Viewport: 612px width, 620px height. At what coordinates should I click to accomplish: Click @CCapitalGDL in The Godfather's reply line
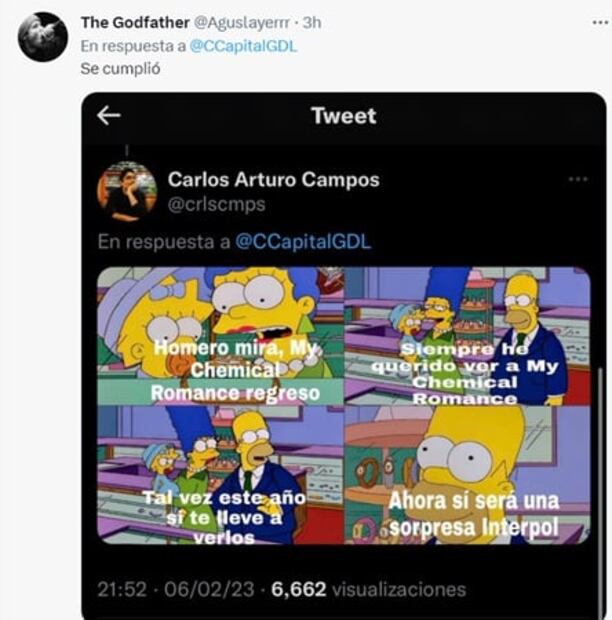[x=244, y=45]
